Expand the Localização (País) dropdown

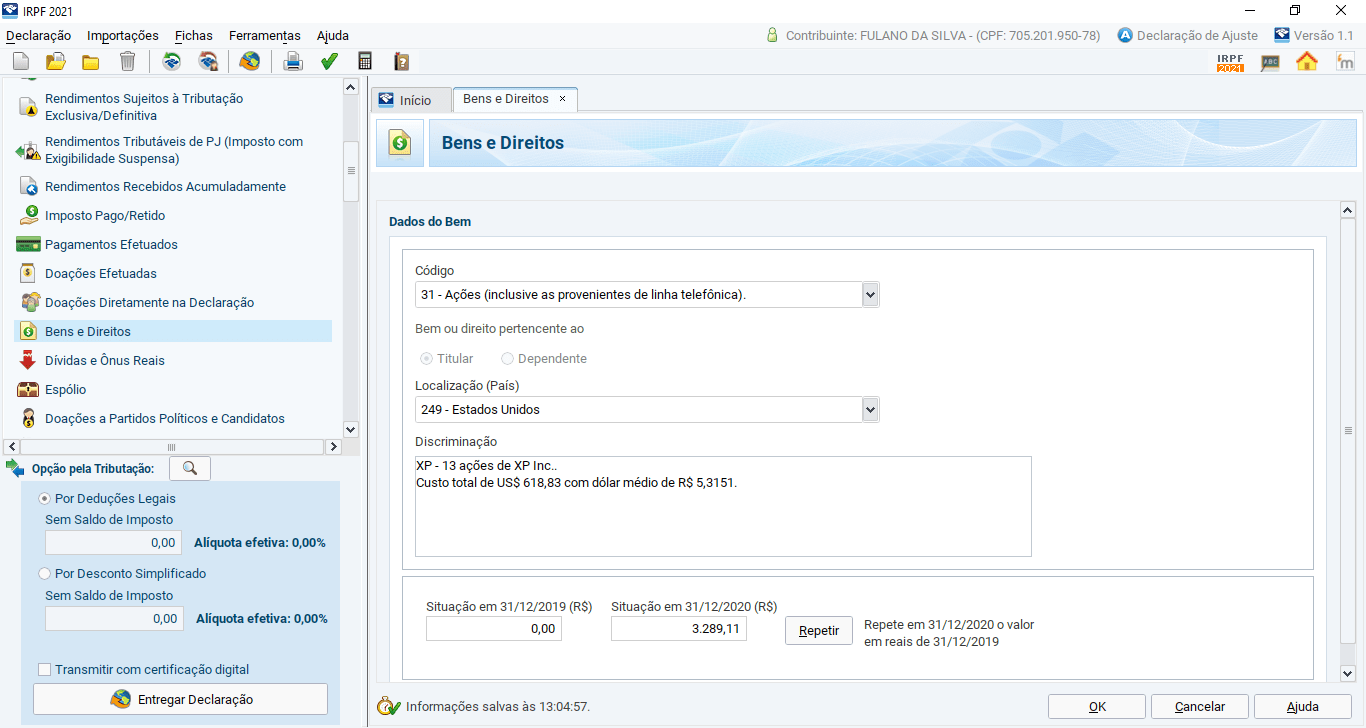(x=870, y=409)
